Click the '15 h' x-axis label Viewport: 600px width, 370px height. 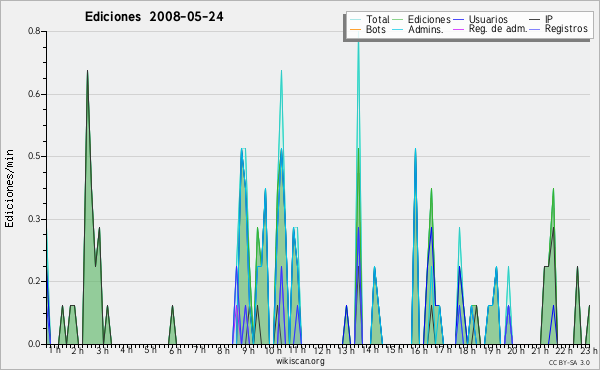point(394,350)
